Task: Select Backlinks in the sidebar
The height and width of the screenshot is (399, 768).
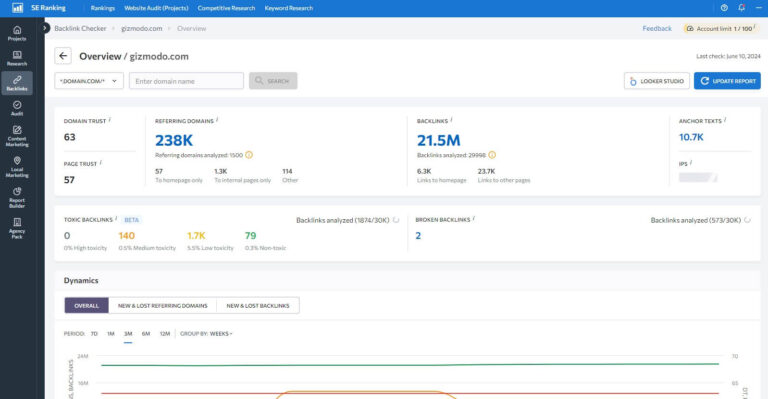Action: coord(17,83)
